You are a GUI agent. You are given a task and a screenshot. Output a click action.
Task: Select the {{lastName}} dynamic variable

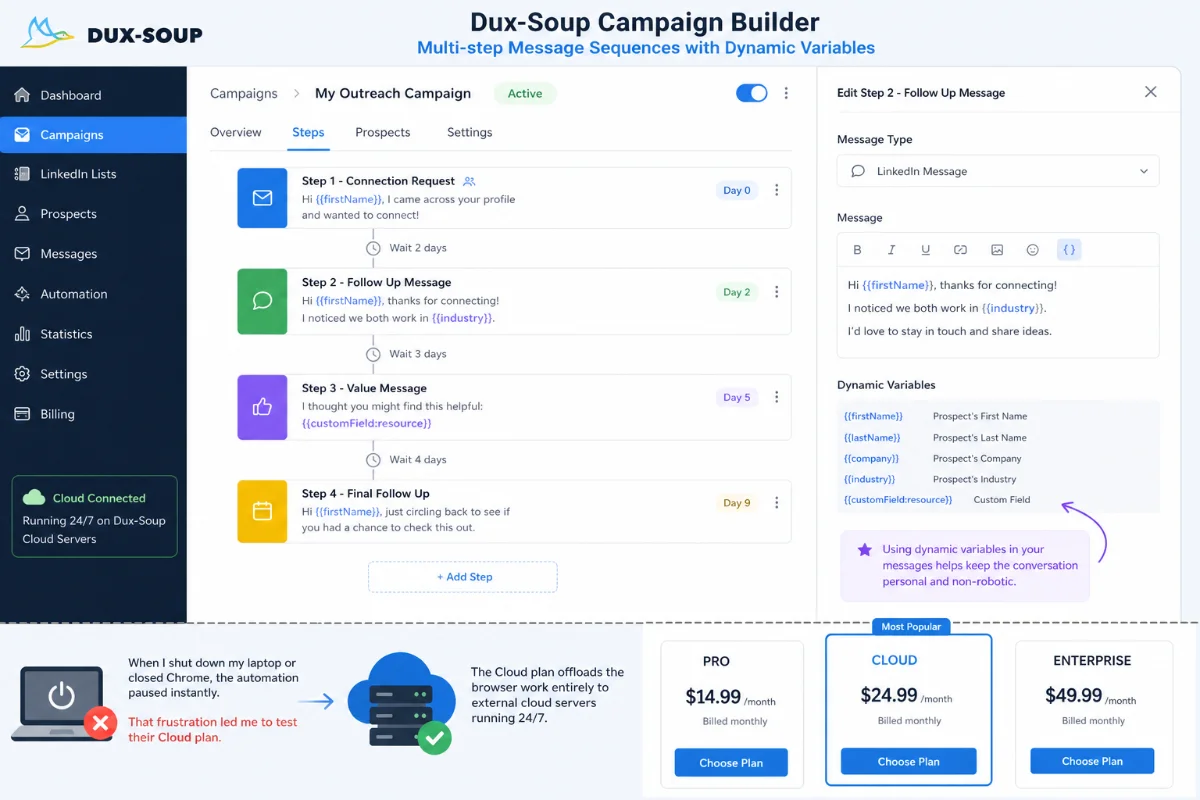(x=872, y=438)
